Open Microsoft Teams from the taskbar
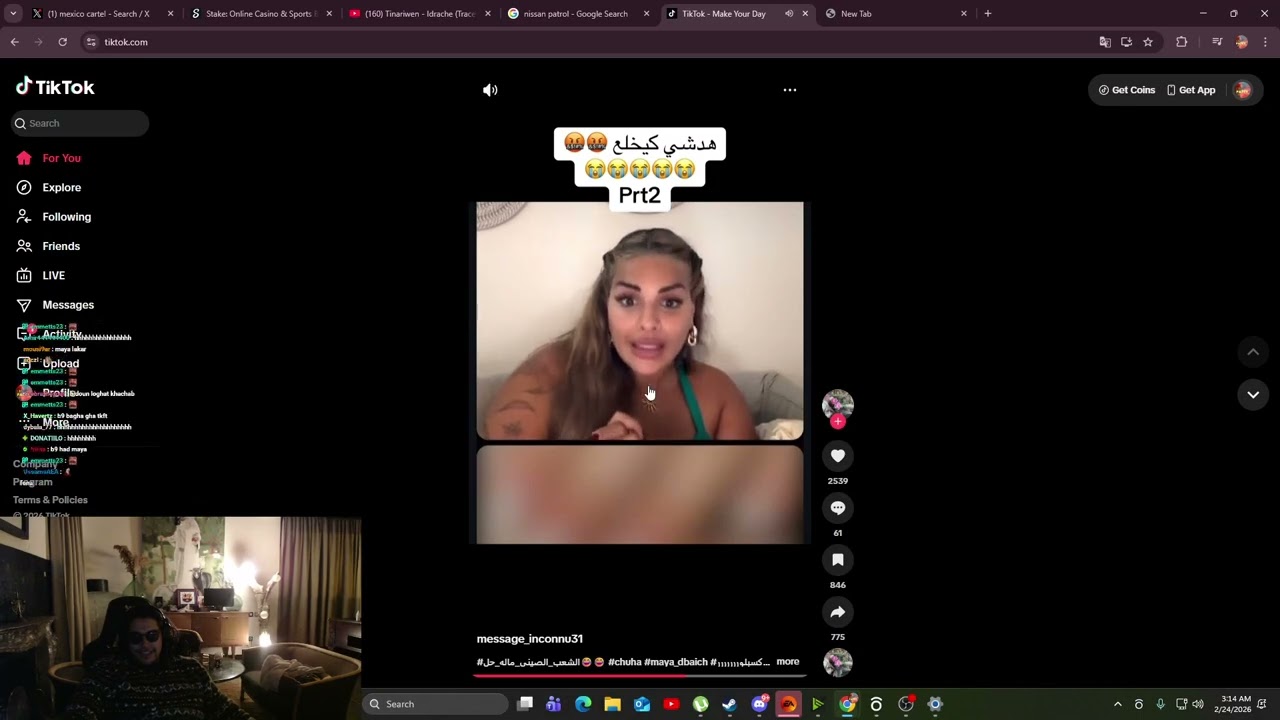The width and height of the screenshot is (1280, 720). 554,704
